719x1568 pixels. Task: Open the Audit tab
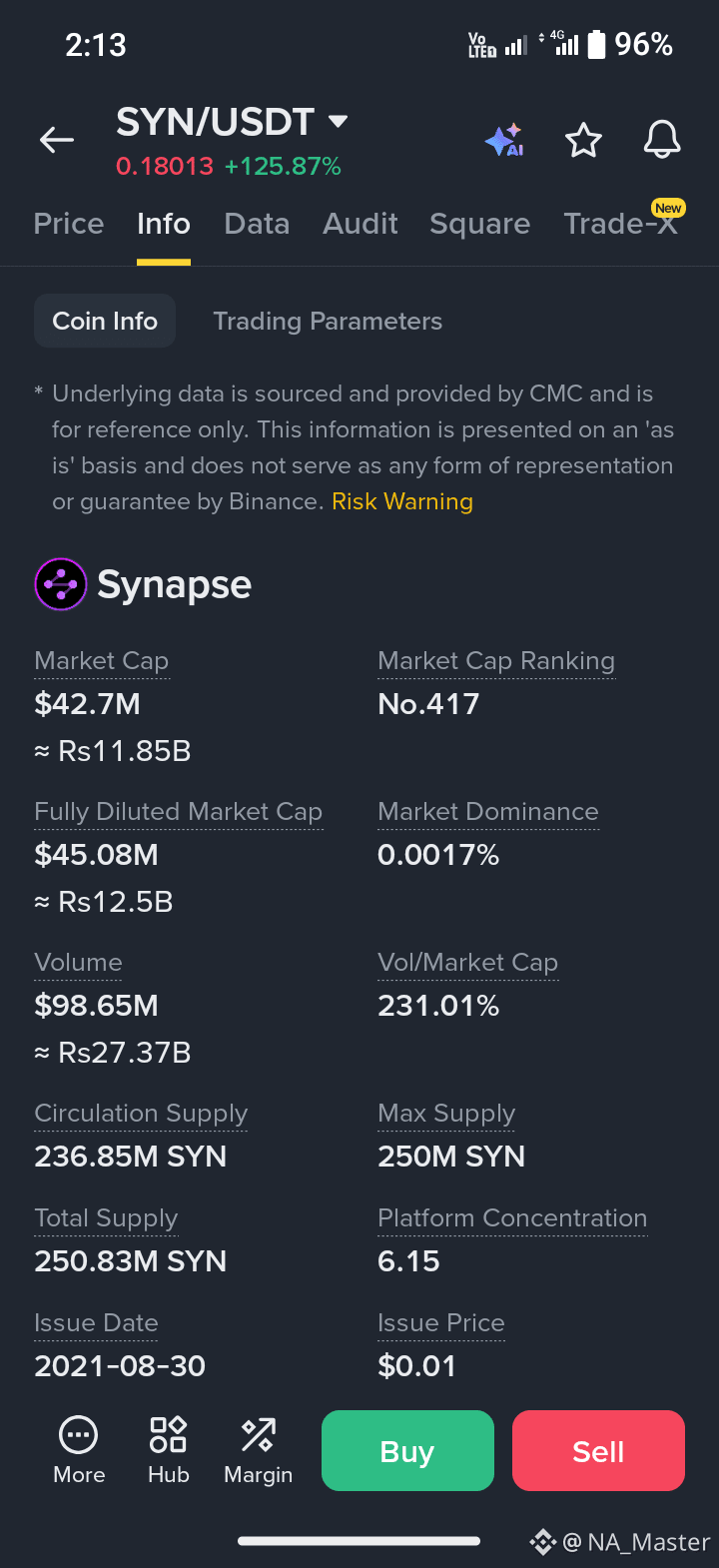tap(360, 224)
